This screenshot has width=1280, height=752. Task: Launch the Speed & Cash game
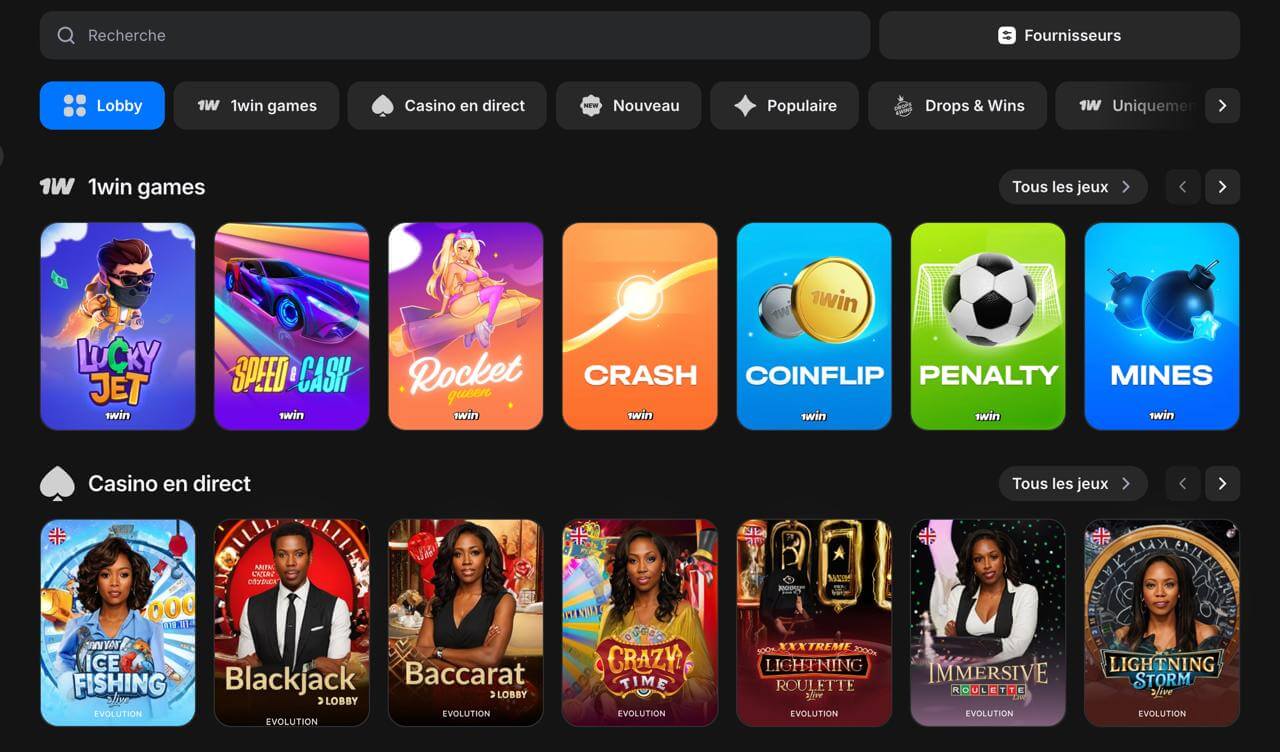tap(292, 326)
